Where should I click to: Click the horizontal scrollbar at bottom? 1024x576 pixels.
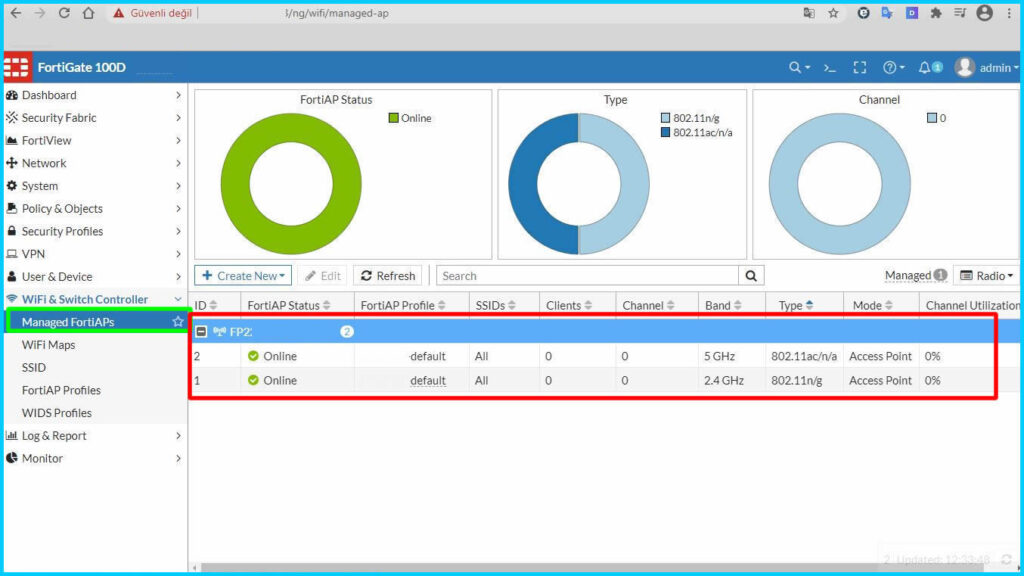[x=591, y=567]
